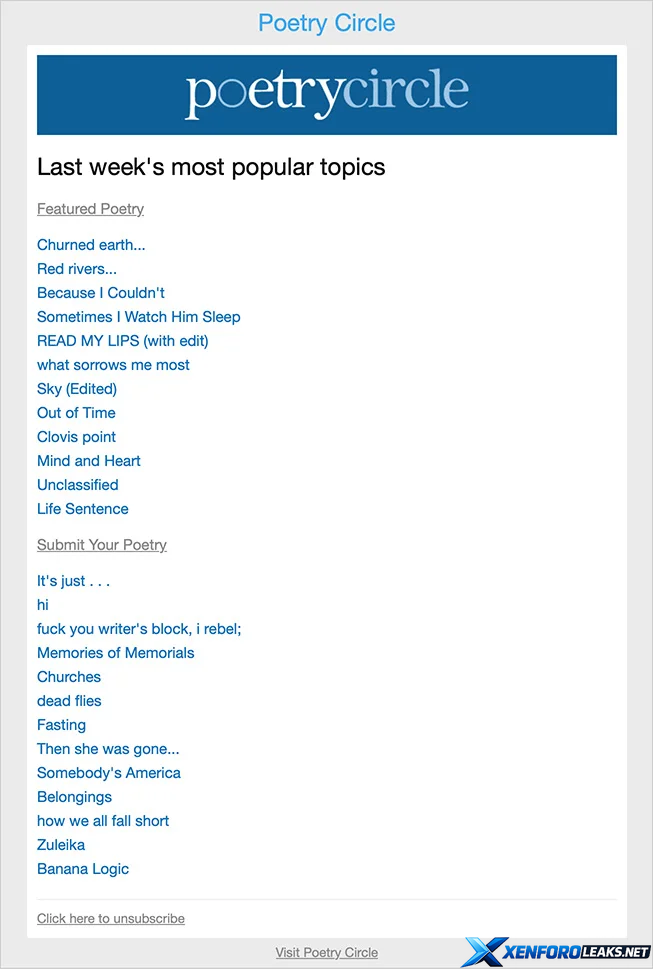The height and width of the screenshot is (969, 653).
Task: Open 'Then she was gone...' topic
Action: (108, 749)
